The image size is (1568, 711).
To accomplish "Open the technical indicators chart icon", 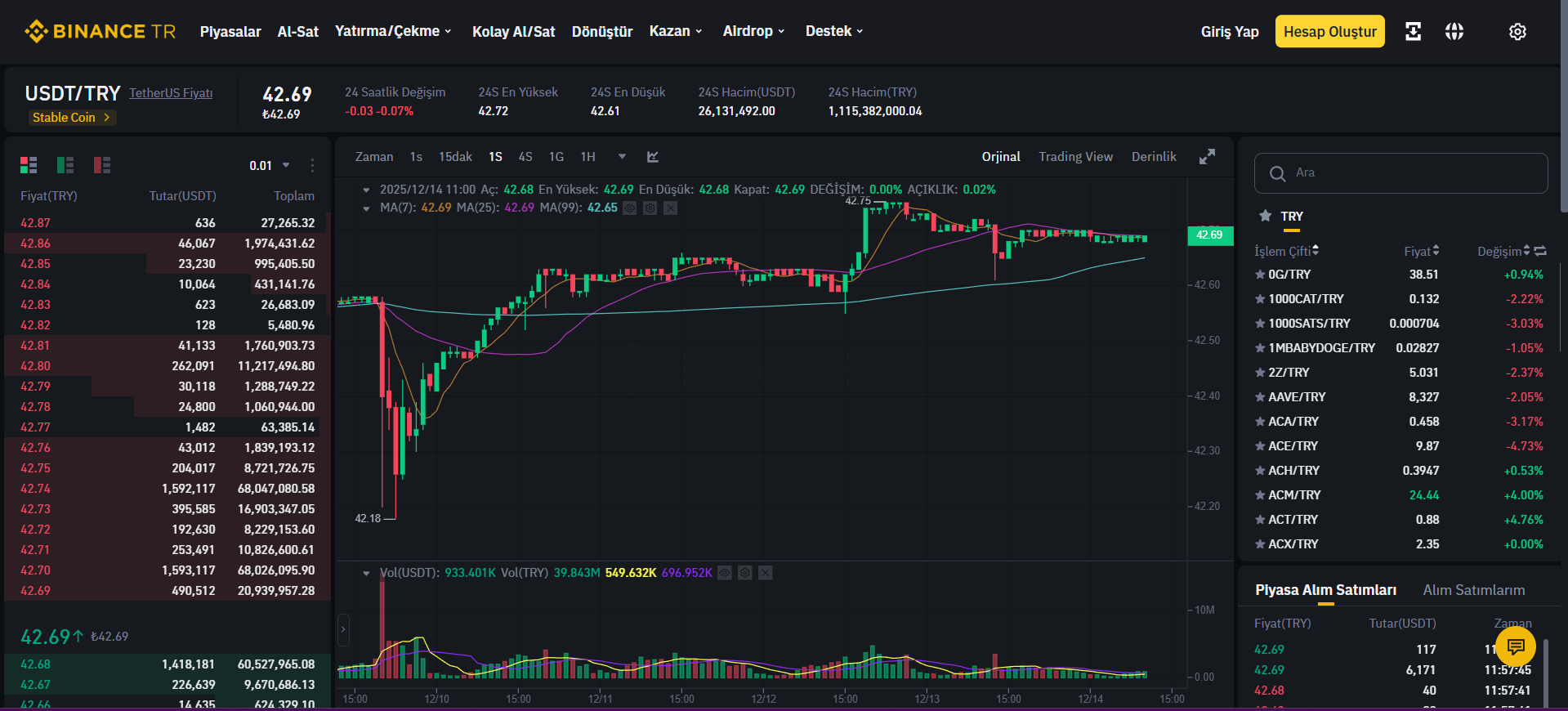I will (653, 157).
